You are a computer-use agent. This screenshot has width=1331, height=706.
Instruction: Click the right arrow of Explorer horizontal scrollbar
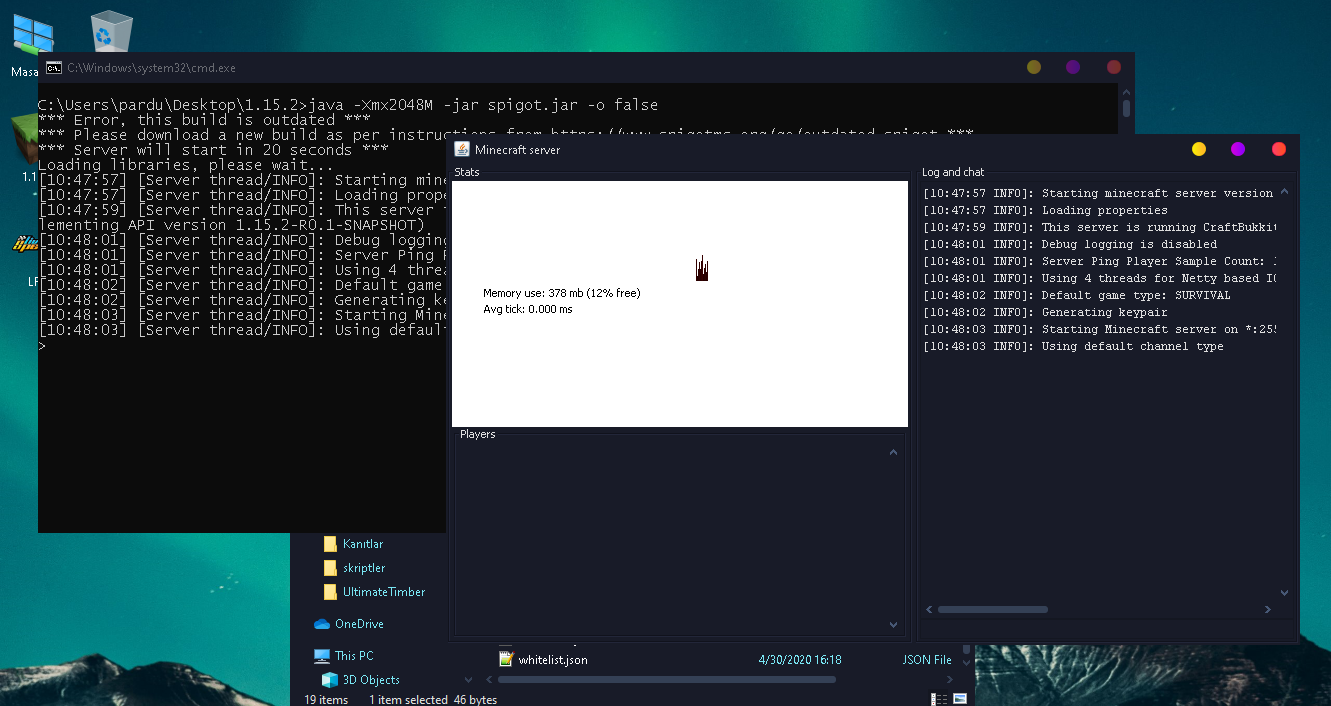tap(951, 680)
